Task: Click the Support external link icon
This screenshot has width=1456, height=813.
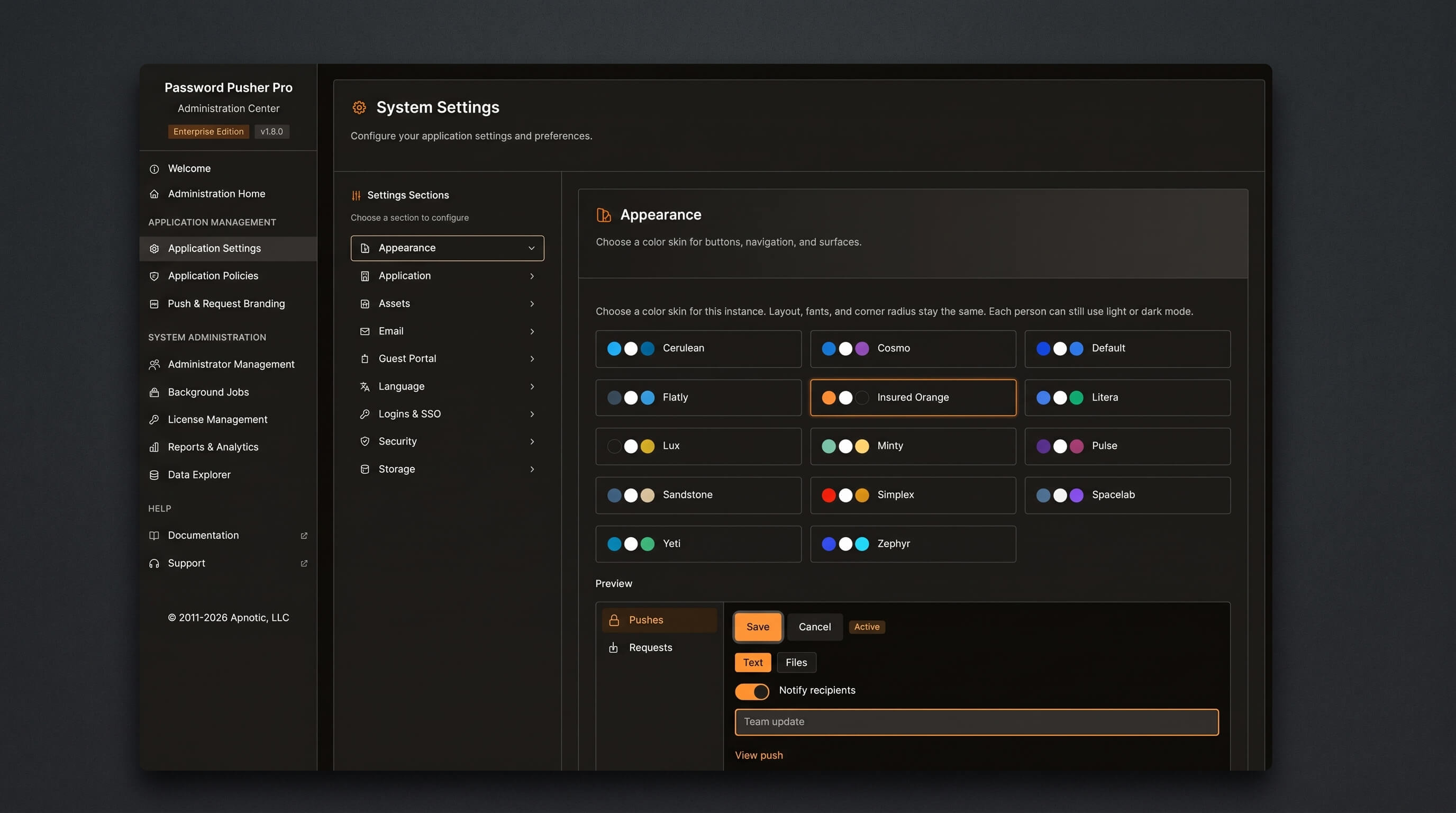Action: tap(304, 564)
